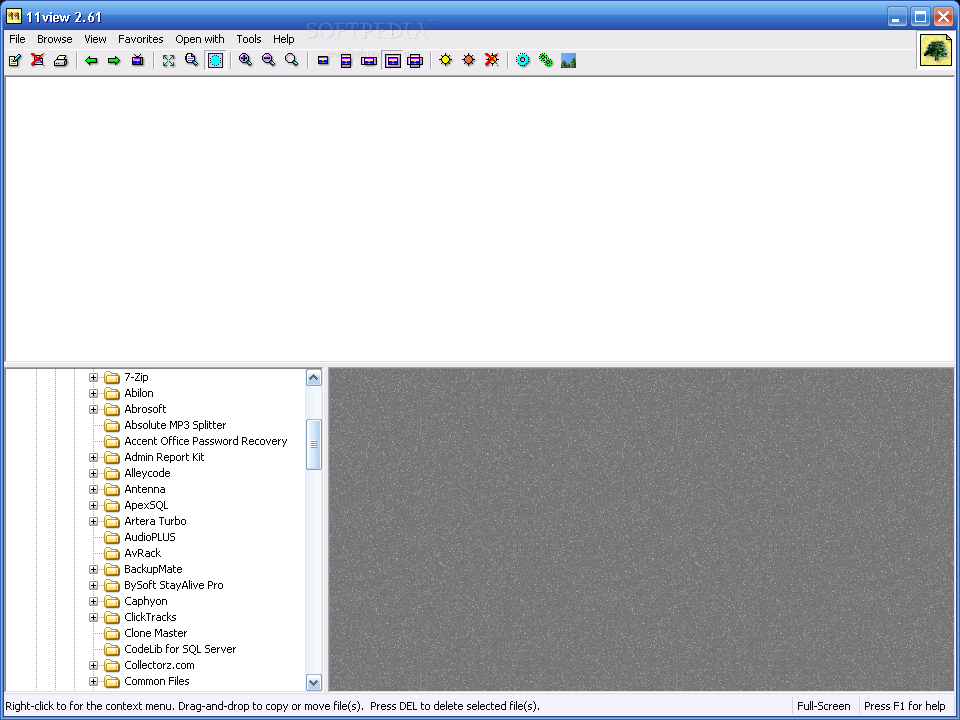Open the Favorites menu
This screenshot has width=960, height=720.
(x=141, y=39)
